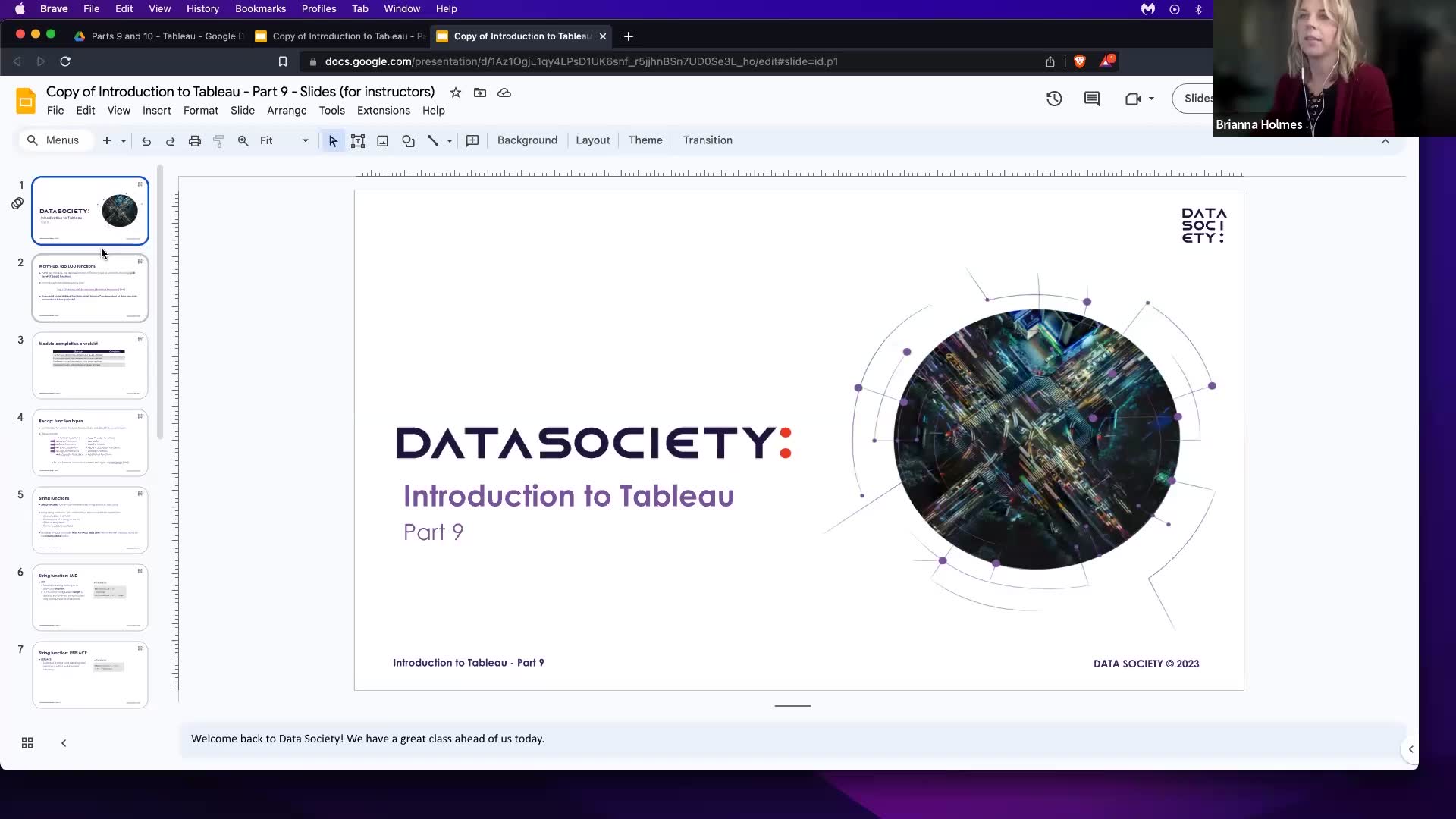The height and width of the screenshot is (819, 1456).
Task: Click the Zoom magnifier icon
Action: click(x=243, y=141)
